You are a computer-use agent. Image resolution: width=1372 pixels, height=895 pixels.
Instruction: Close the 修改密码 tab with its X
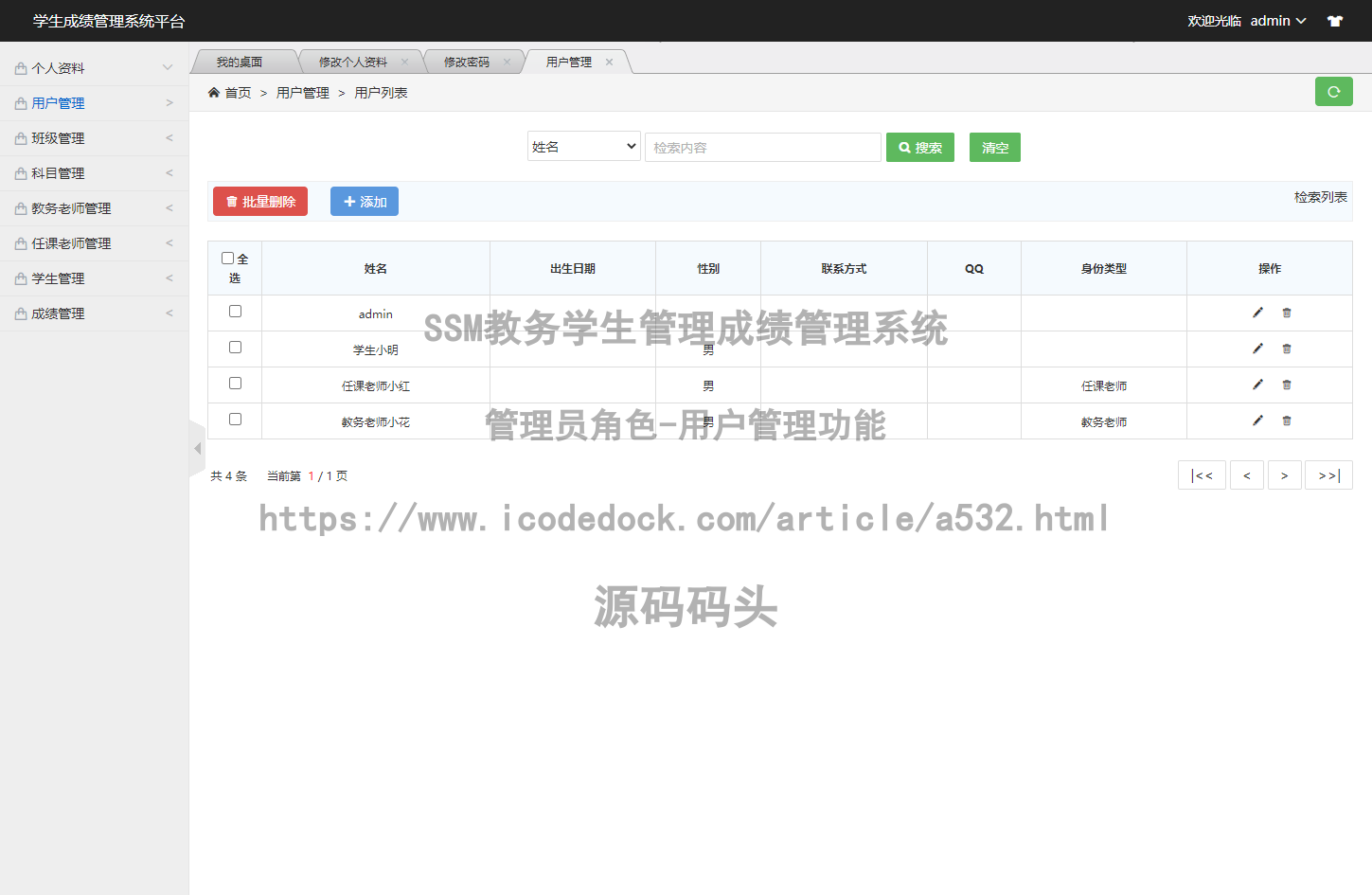pos(507,63)
